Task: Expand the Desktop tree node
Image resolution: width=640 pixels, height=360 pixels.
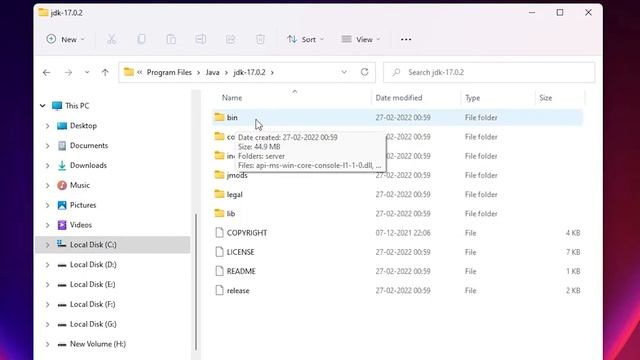Action: point(47,126)
